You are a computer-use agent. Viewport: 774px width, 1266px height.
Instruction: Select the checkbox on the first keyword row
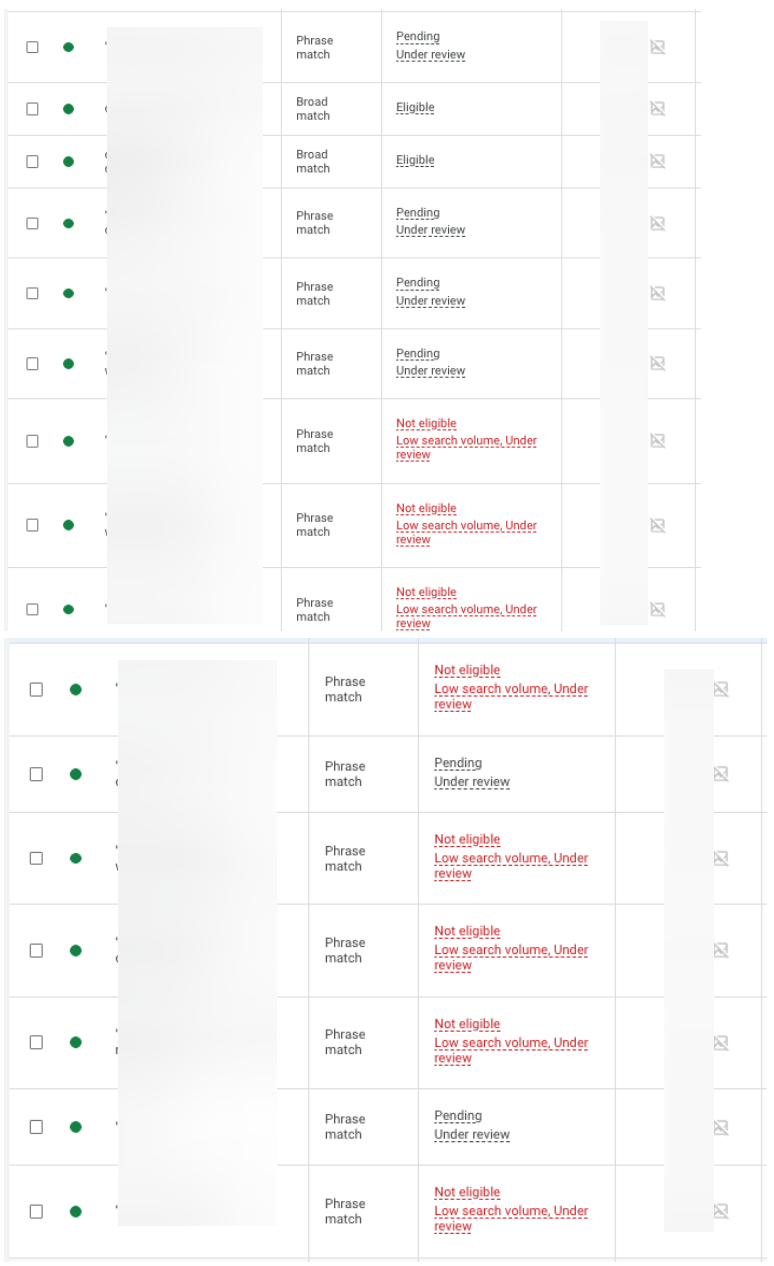32,48
